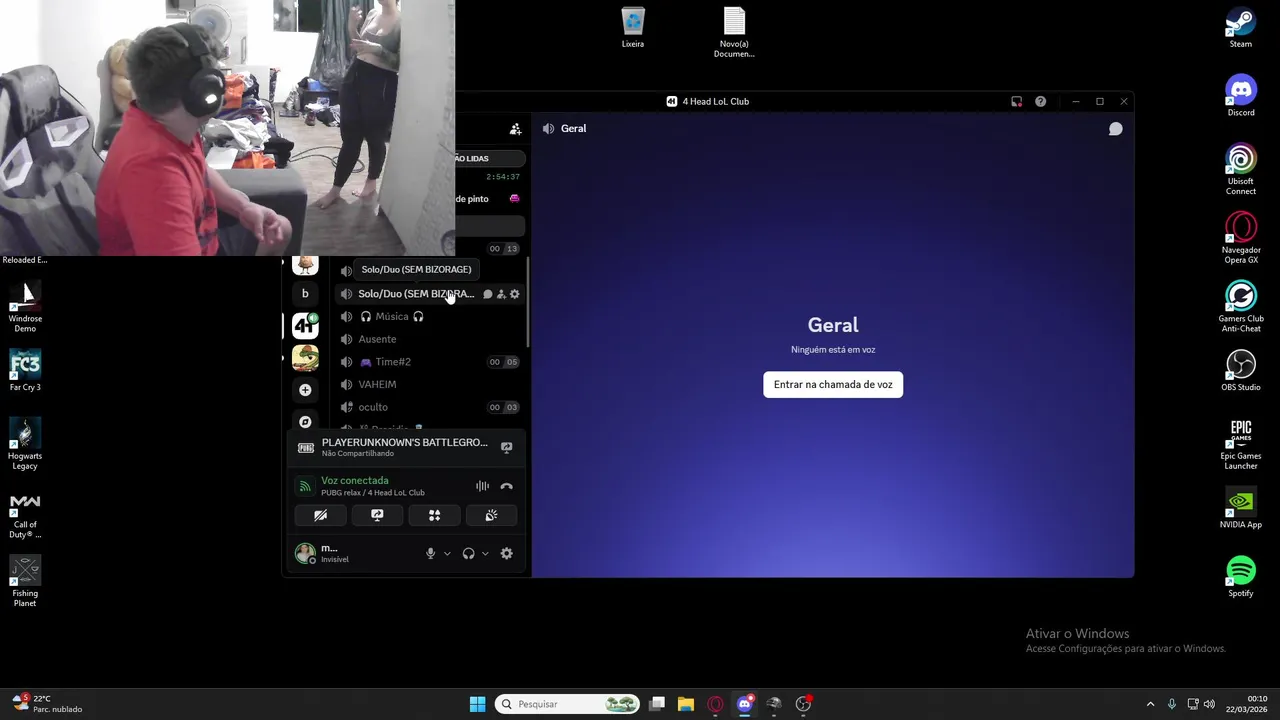Open Discover servers compass icon

[305, 422]
